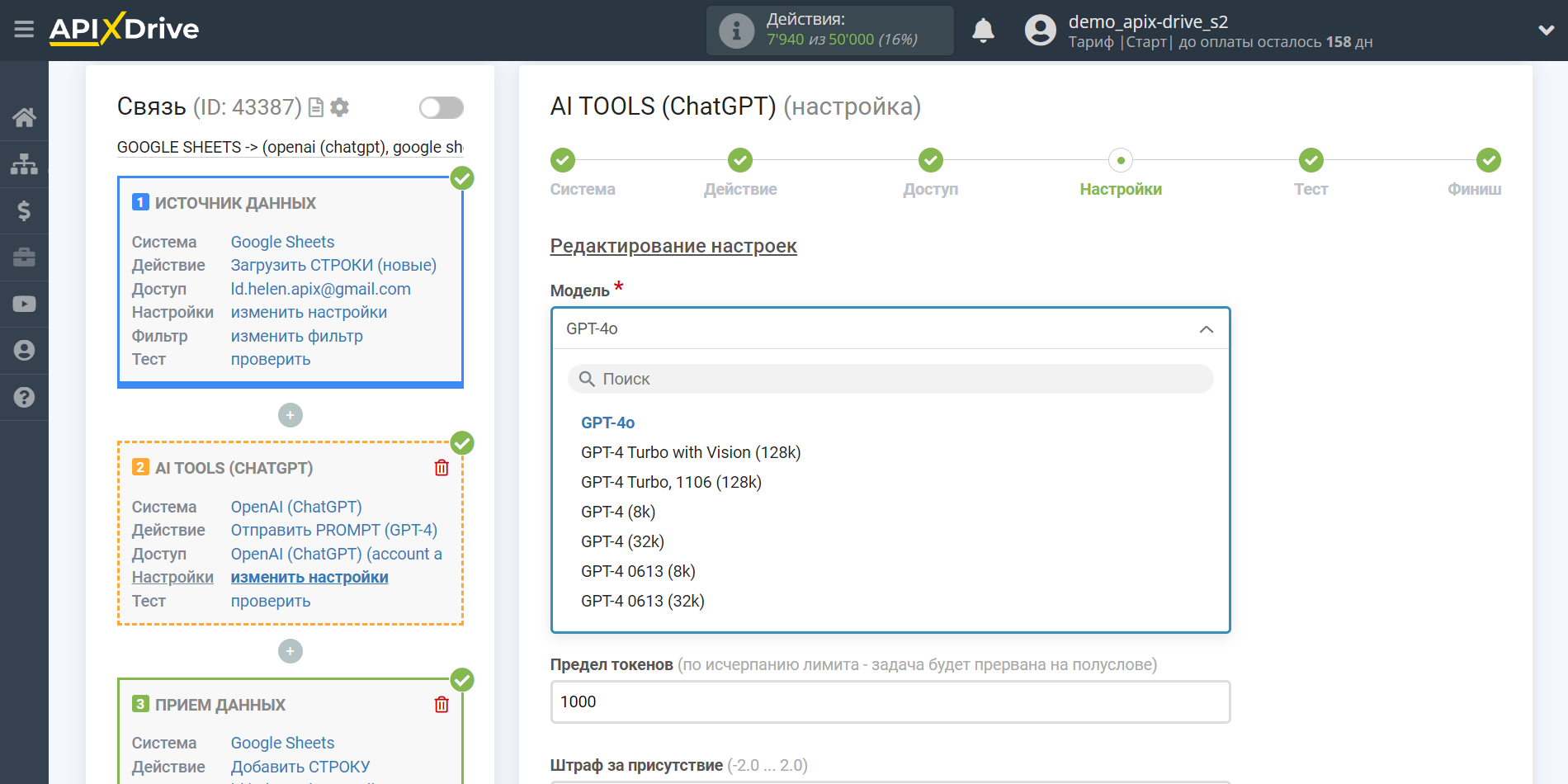Click OpenAI (ChatGPT) system link
Screen dimensions: 1568x784
[x=296, y=507]
